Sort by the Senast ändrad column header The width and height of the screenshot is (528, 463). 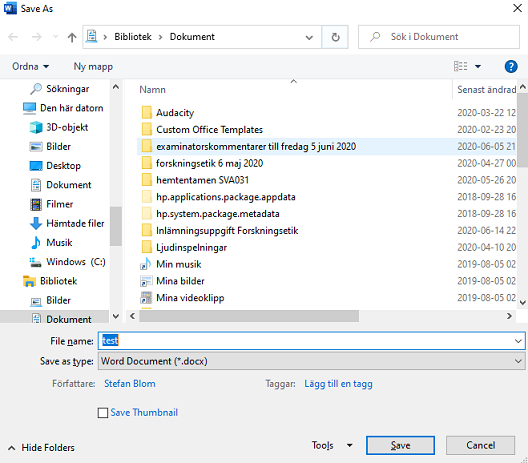486,90
